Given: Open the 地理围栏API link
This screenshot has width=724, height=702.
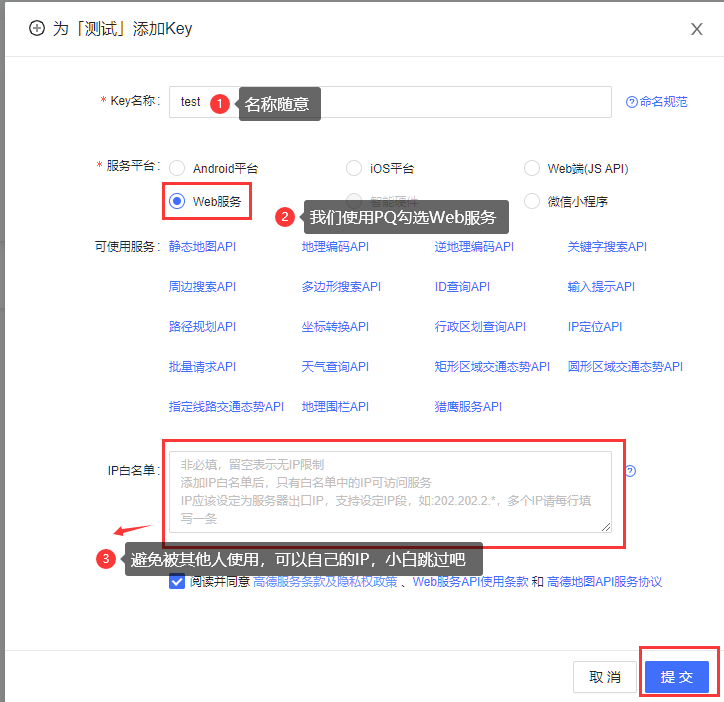Looking at the screenshot, I should (335, 407).
